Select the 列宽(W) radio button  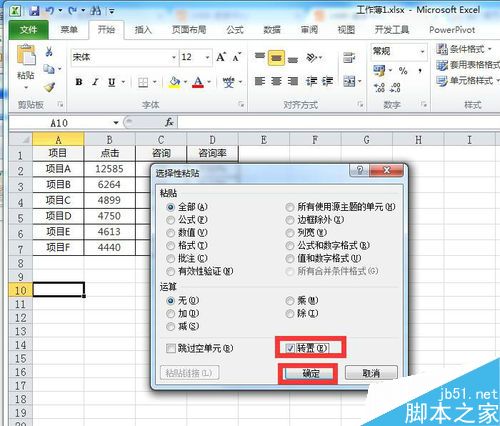click(290, 233)
